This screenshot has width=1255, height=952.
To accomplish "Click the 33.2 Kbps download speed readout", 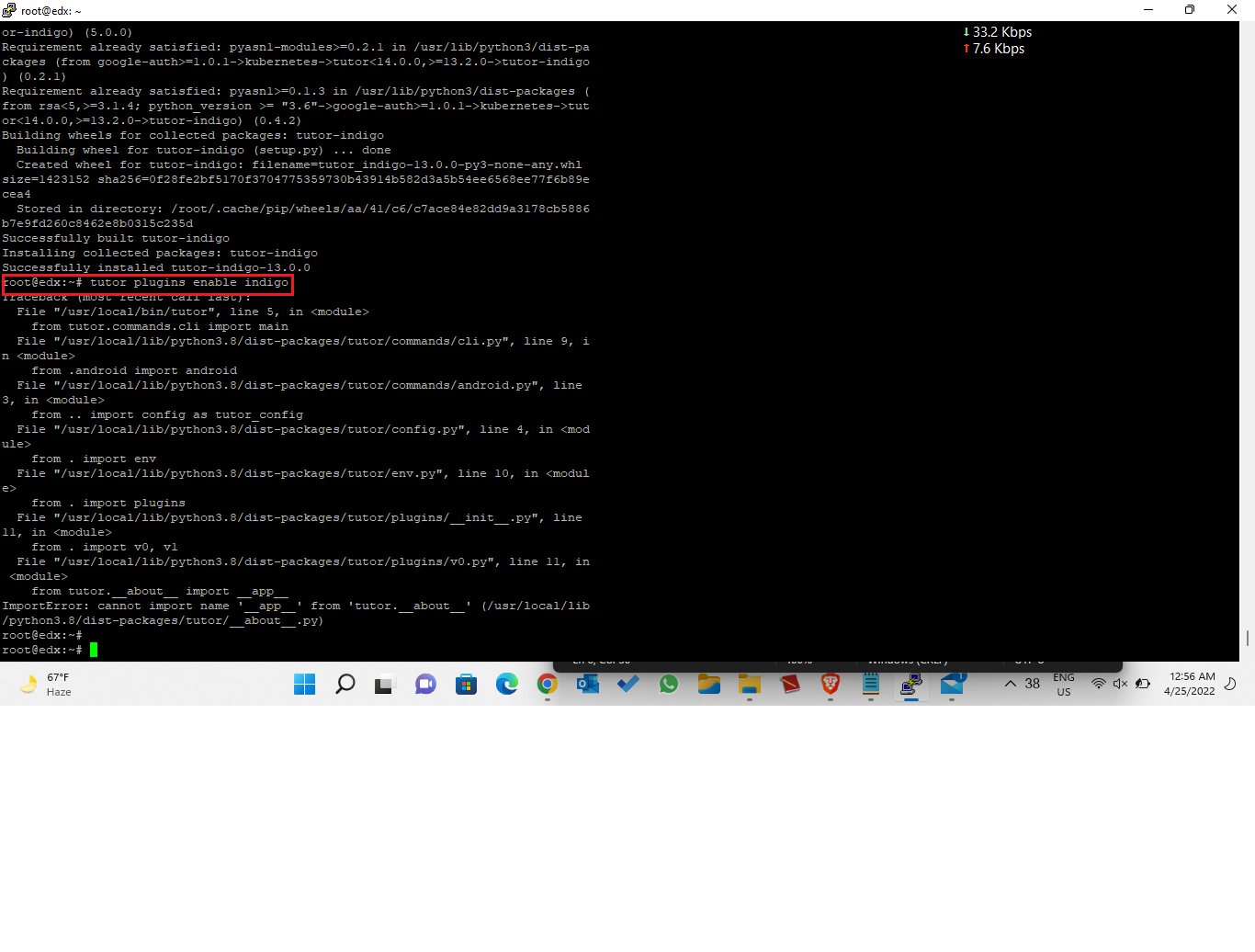I will (x=998, y=32).
